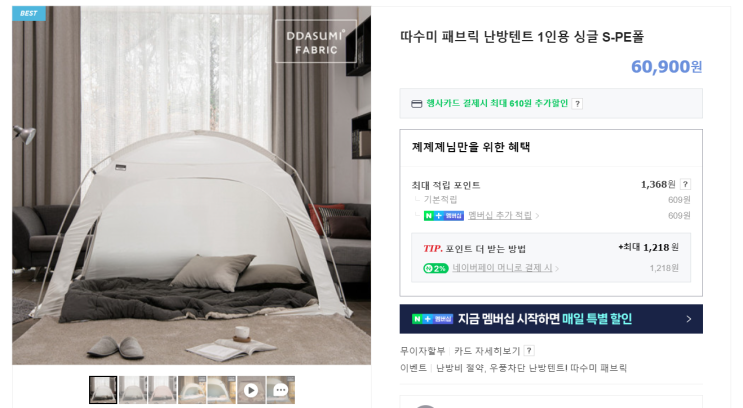Select the first selected tent thumbnail

click(x=103, y=390)
